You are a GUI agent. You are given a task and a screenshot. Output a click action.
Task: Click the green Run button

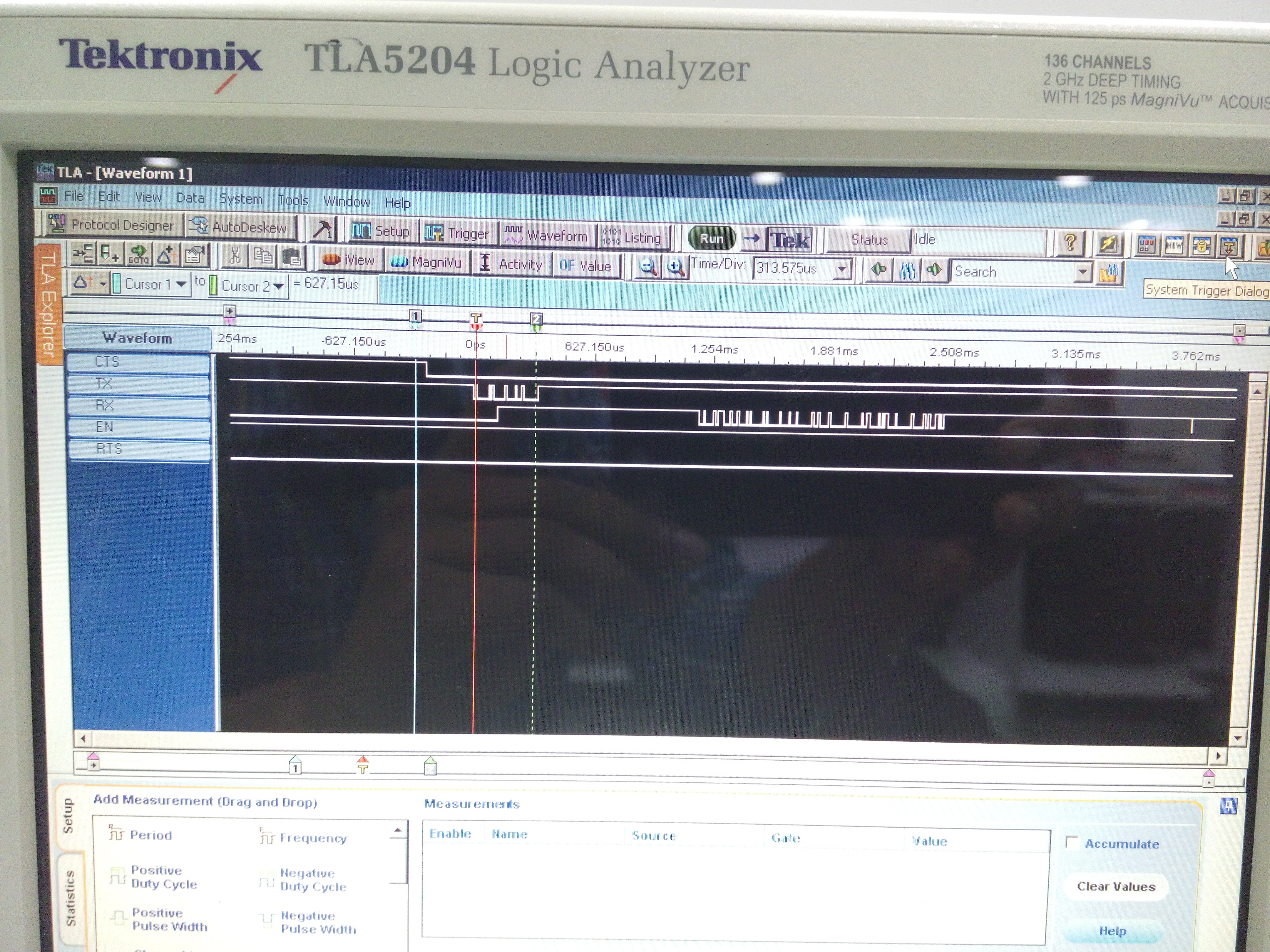(711, 238)
